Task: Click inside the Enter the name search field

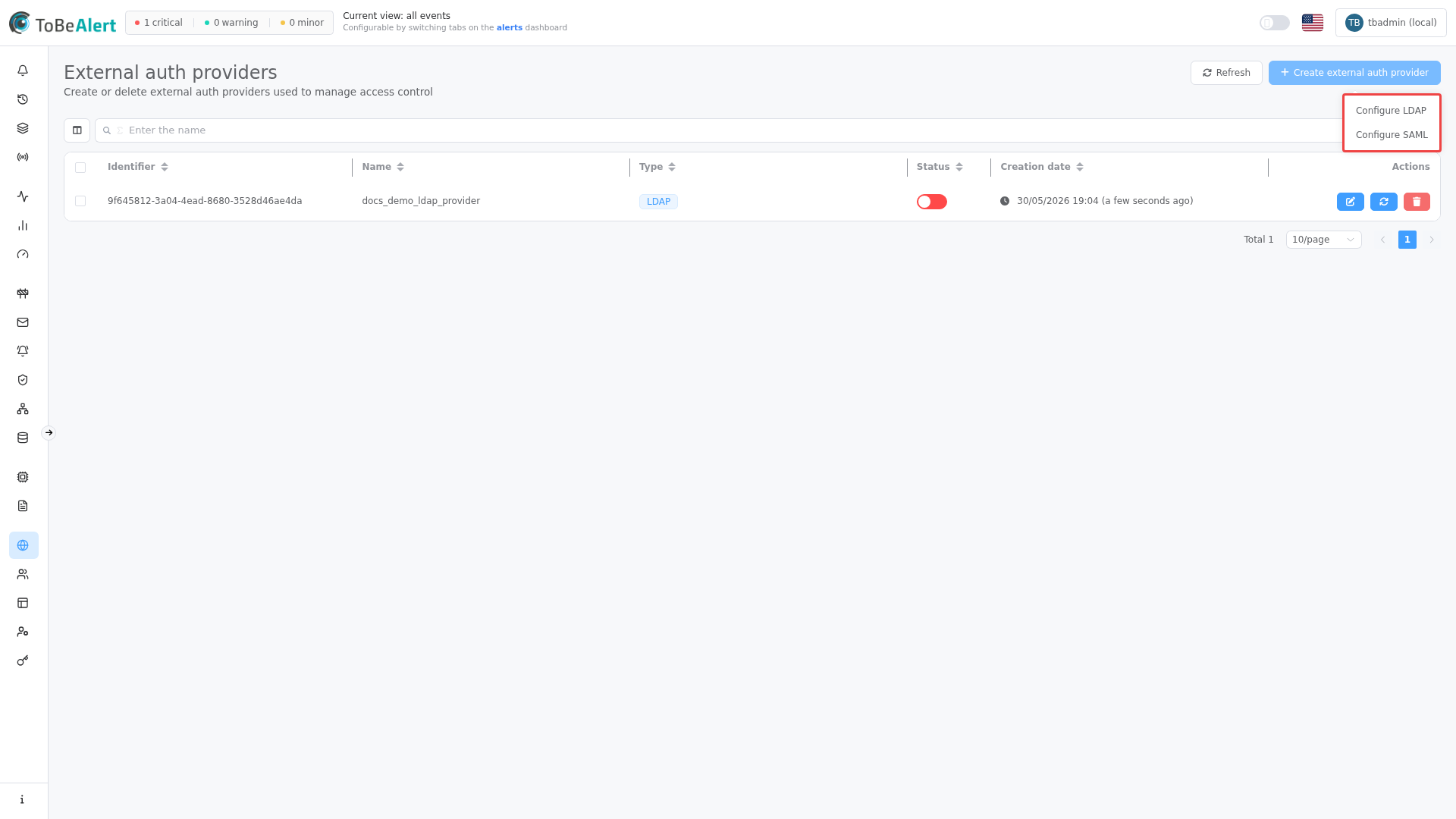Action: [x=718, y=130]
